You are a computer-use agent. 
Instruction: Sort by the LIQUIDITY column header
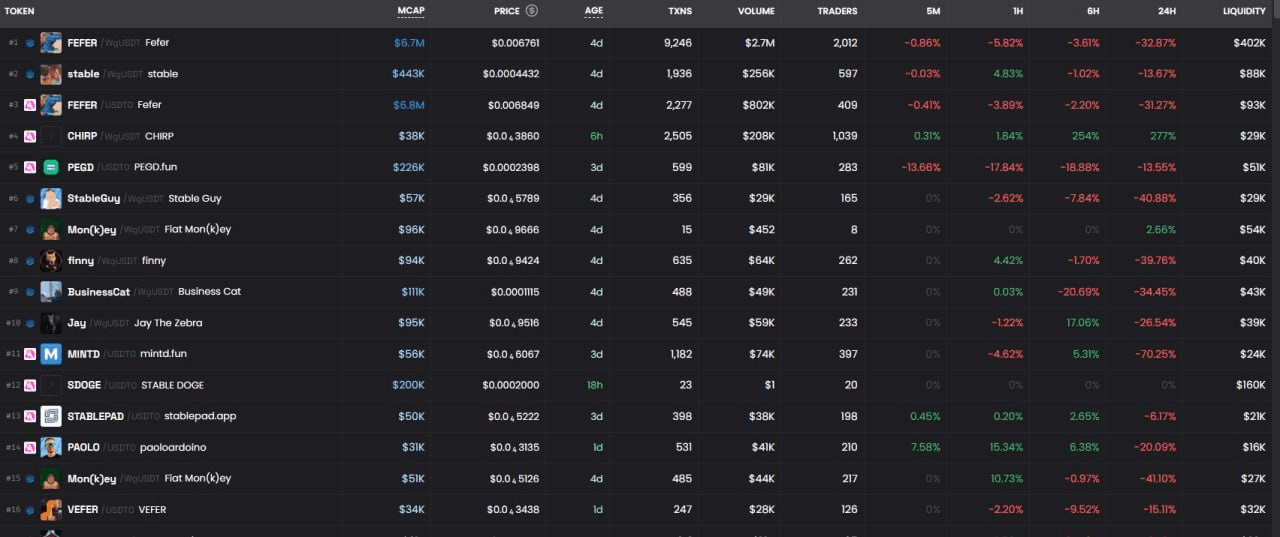(x=1244, y=11)
